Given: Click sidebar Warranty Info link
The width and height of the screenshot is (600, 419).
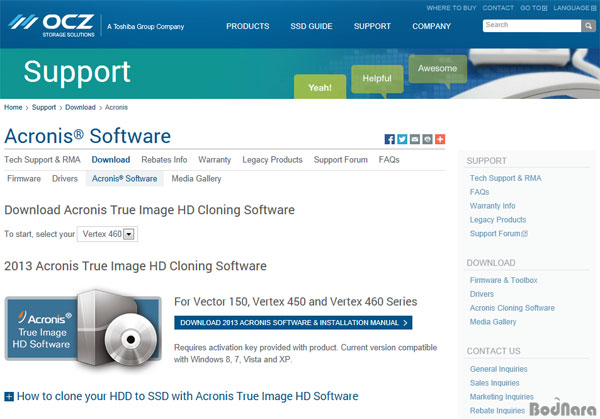Looking at the screenshot, I should pyautogui.click(x=492, y=206).
